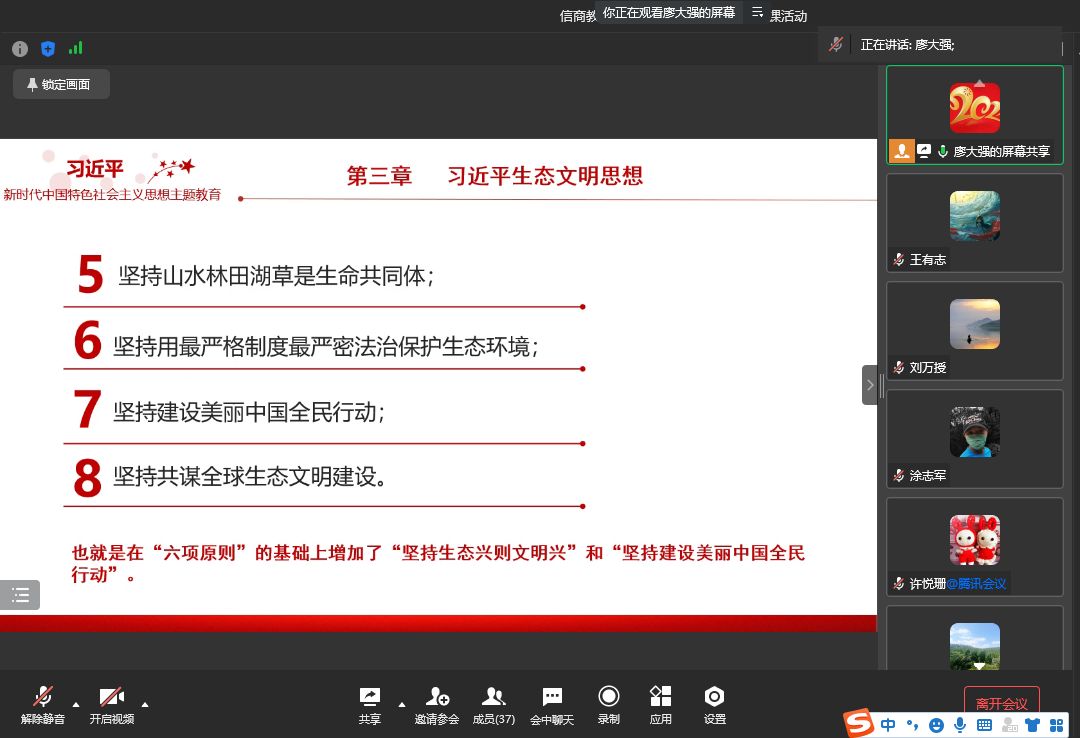Click the red 离开会议 button

[x=1001, y=703]
